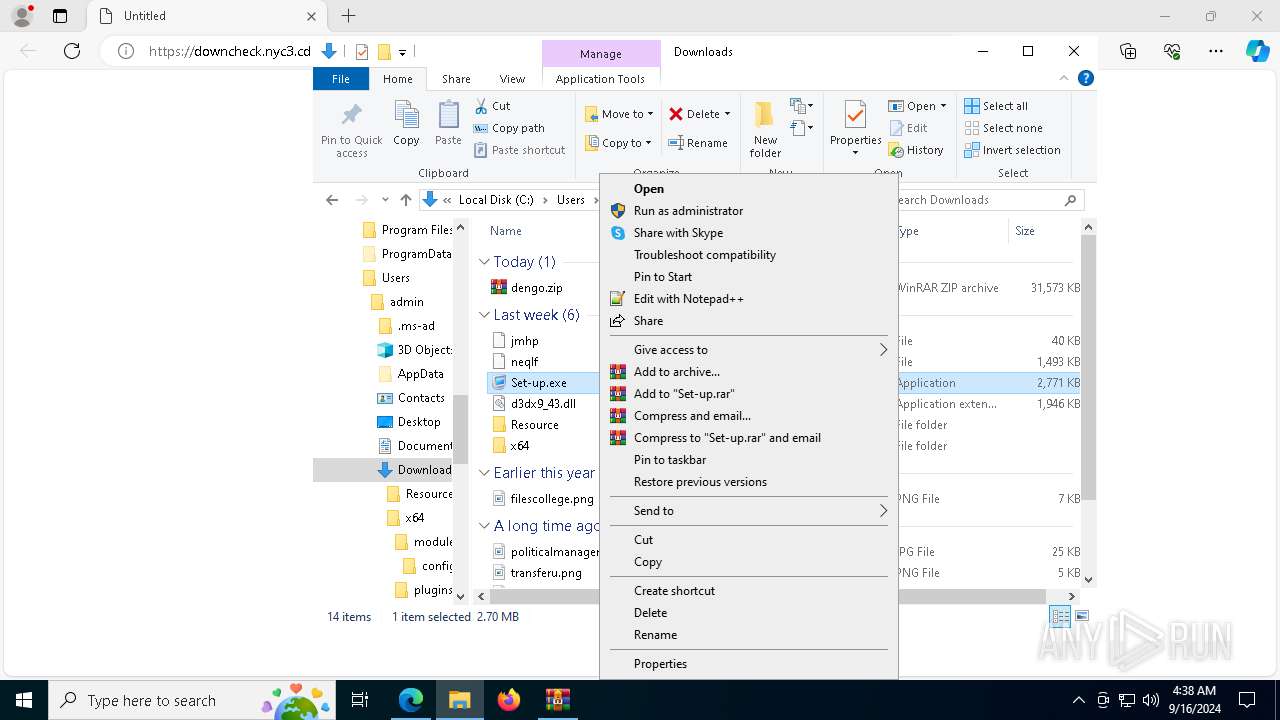Image resolution: width=1280 pixels, height=720 pixels.
Task: Switch to the large icons view
Action: click(1081, 617)
